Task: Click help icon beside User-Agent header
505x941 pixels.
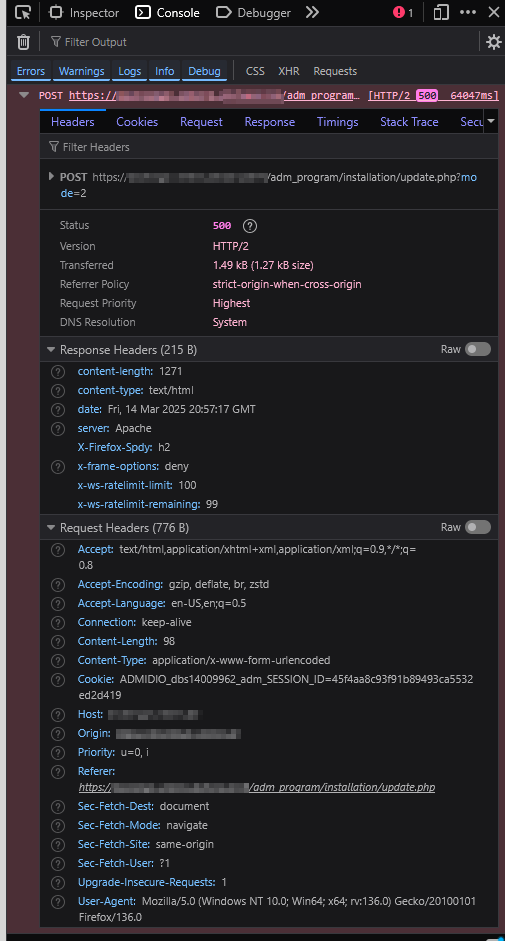Action: pos(58,901)
